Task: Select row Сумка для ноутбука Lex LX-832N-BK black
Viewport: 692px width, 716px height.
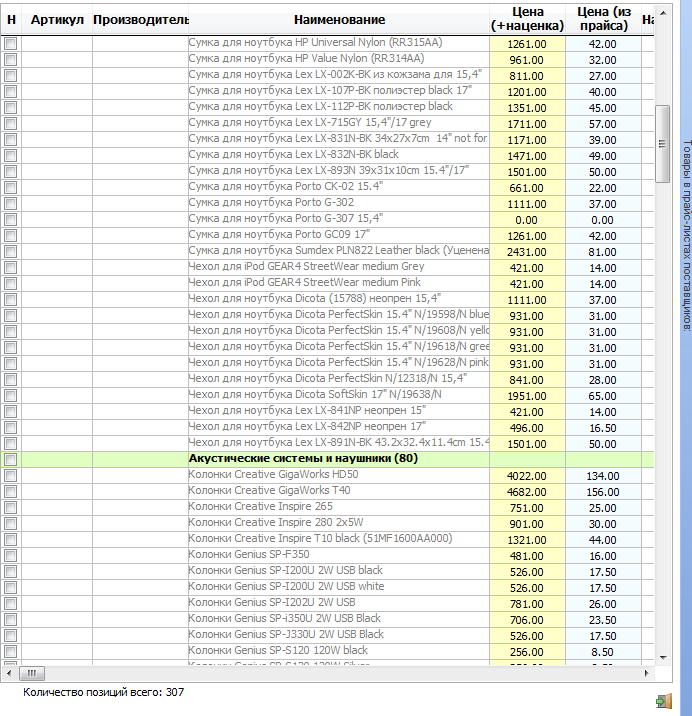Action: coord(338,155)
